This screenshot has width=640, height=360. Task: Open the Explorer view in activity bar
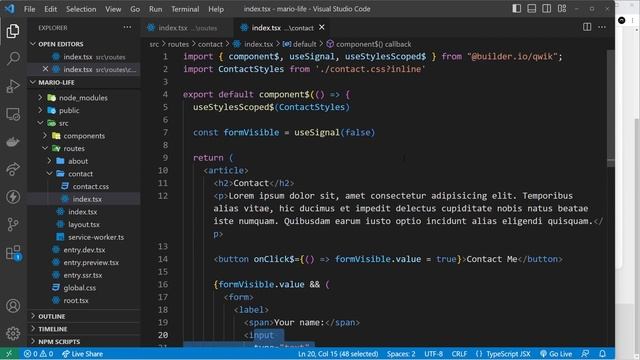point(13,31)
